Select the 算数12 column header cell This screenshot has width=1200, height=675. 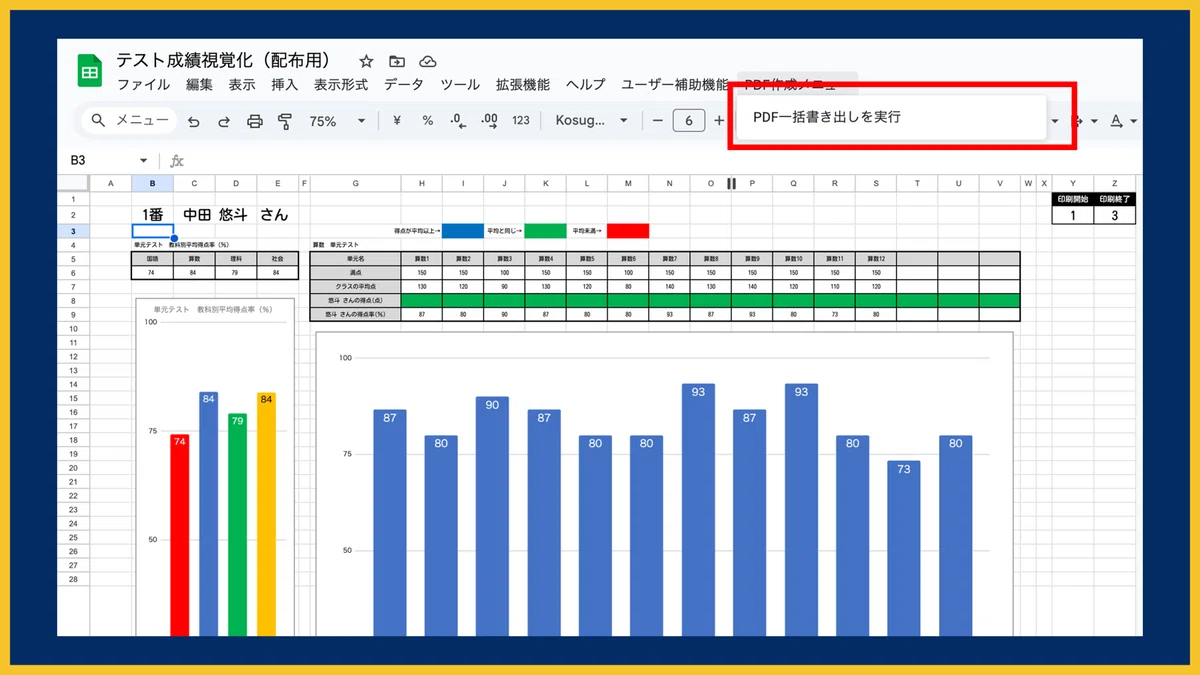pos(875,258)
